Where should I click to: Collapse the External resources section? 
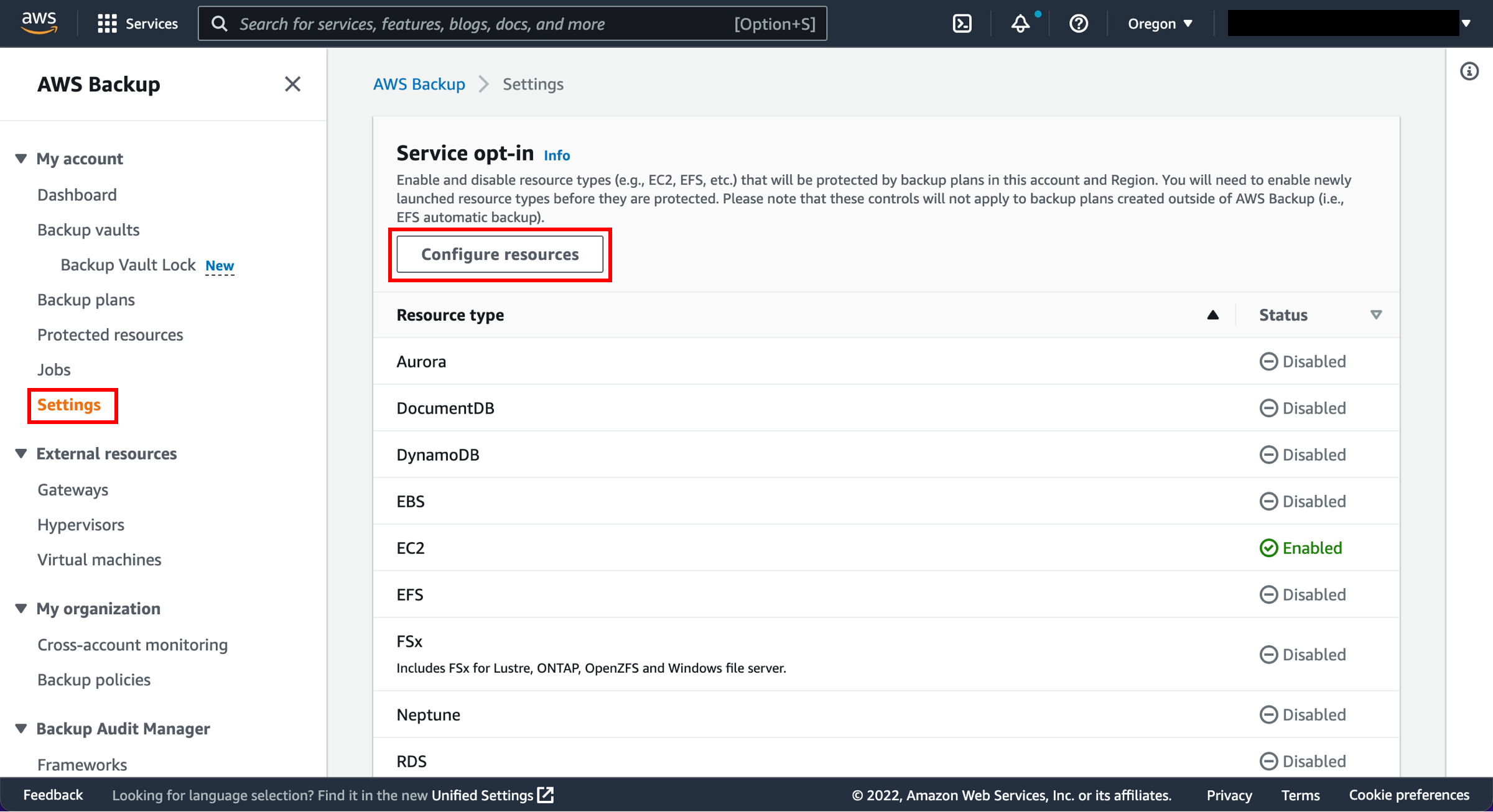click(x=21, y=454)
